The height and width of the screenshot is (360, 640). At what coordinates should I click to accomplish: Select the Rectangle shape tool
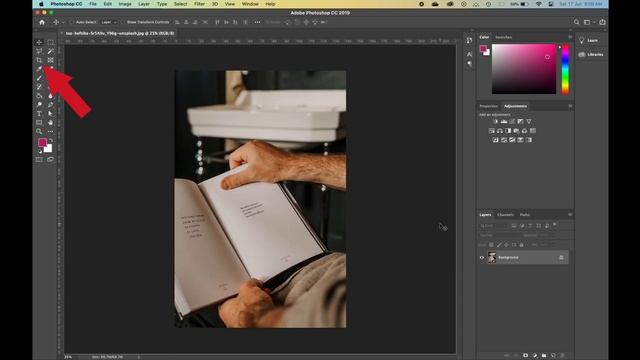39,122
